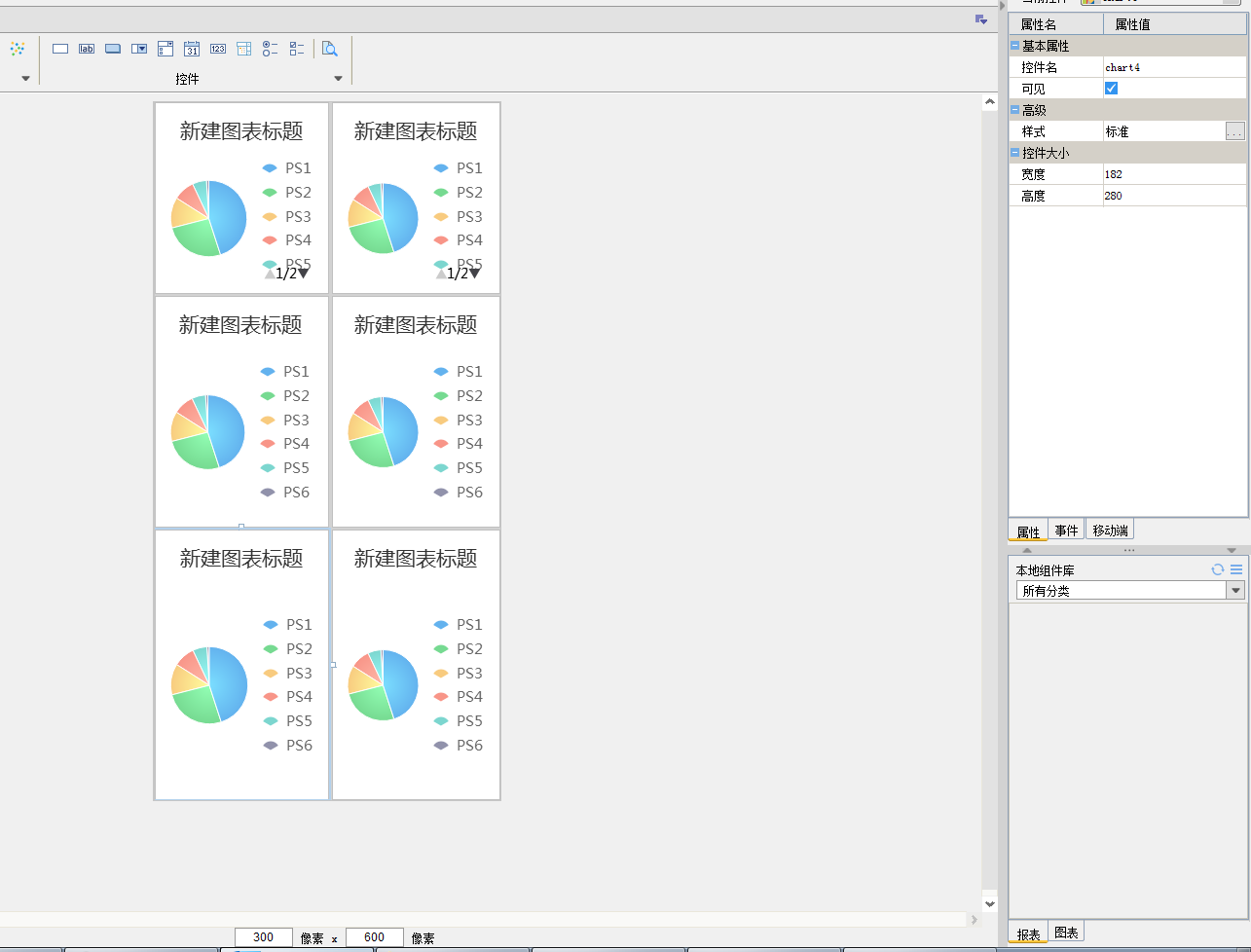
Task: Toggle the 可见 visibility checkbox
Action: click(x=1111, y=89)
